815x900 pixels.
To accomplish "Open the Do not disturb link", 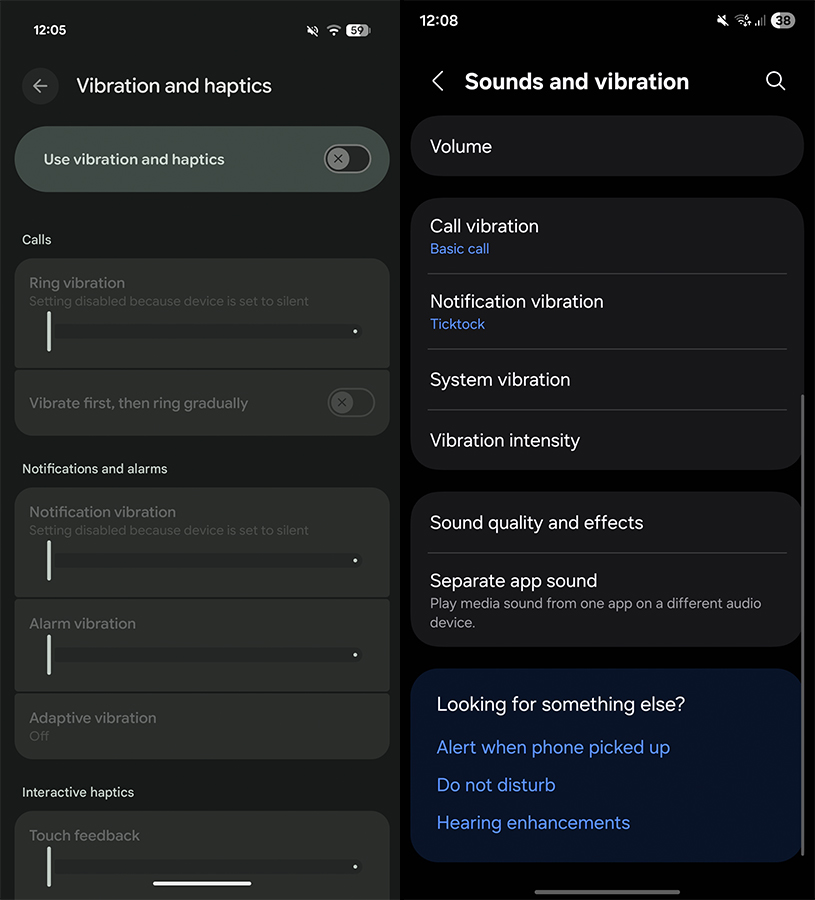I will [x=495, y=785].
